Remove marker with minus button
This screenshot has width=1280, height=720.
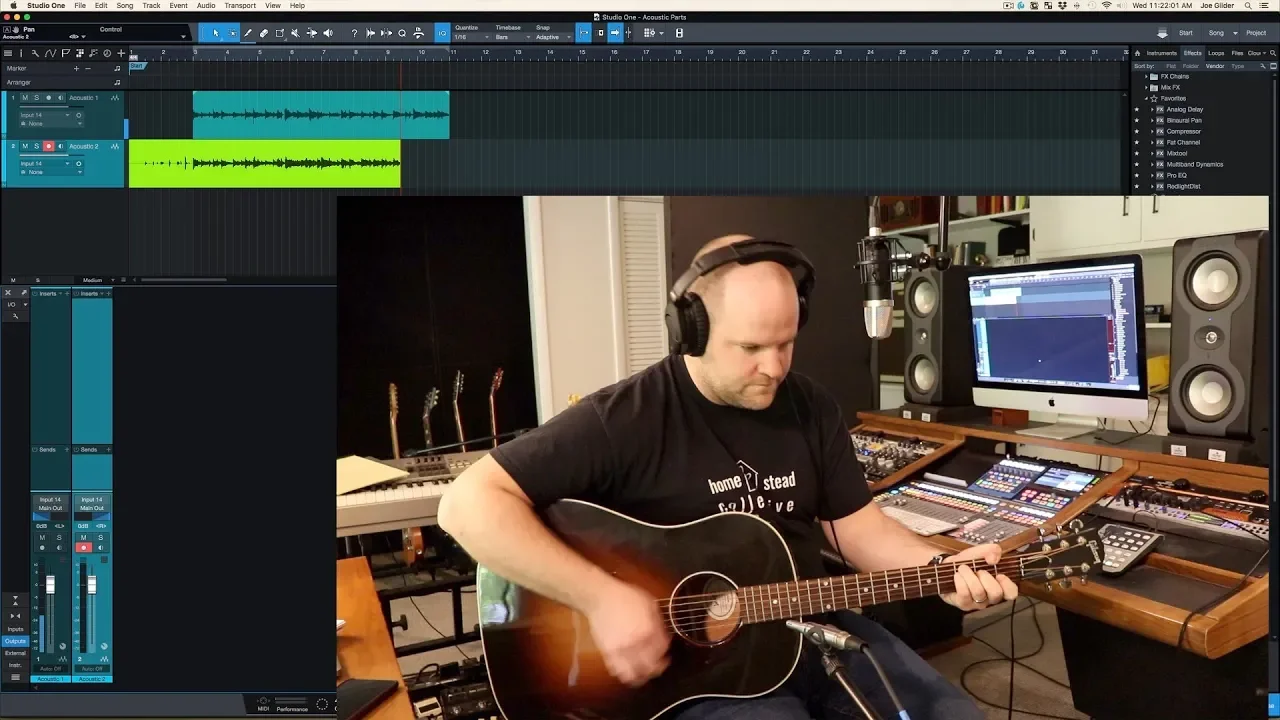[x=88, y=68]
